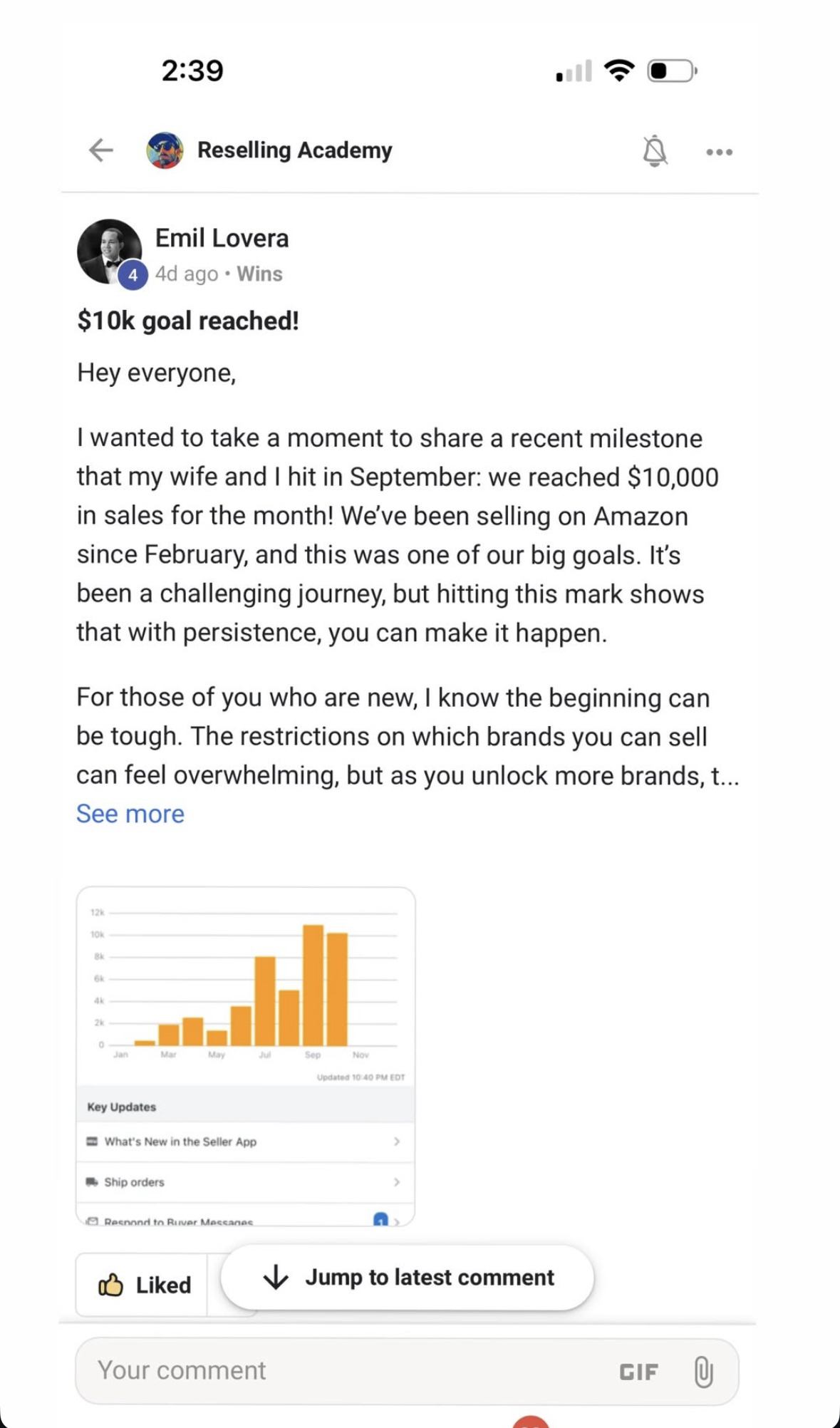Expand post with See more
The image size is (840, 1428).
130,814
